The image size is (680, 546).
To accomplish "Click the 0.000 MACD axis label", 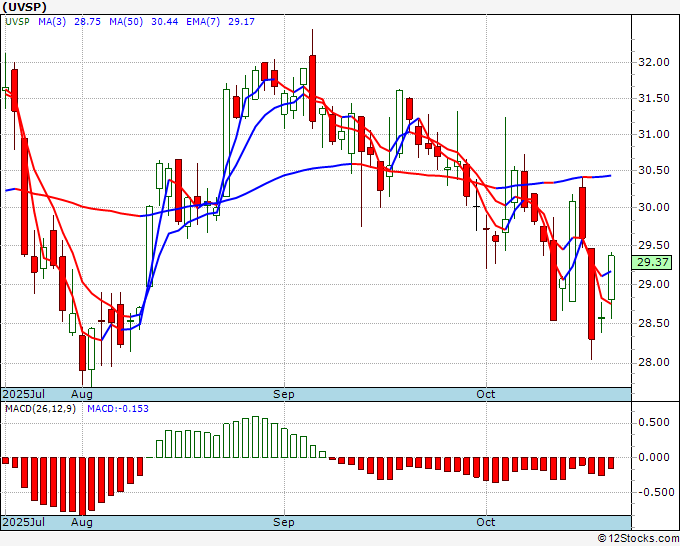I will pos(654,457).
